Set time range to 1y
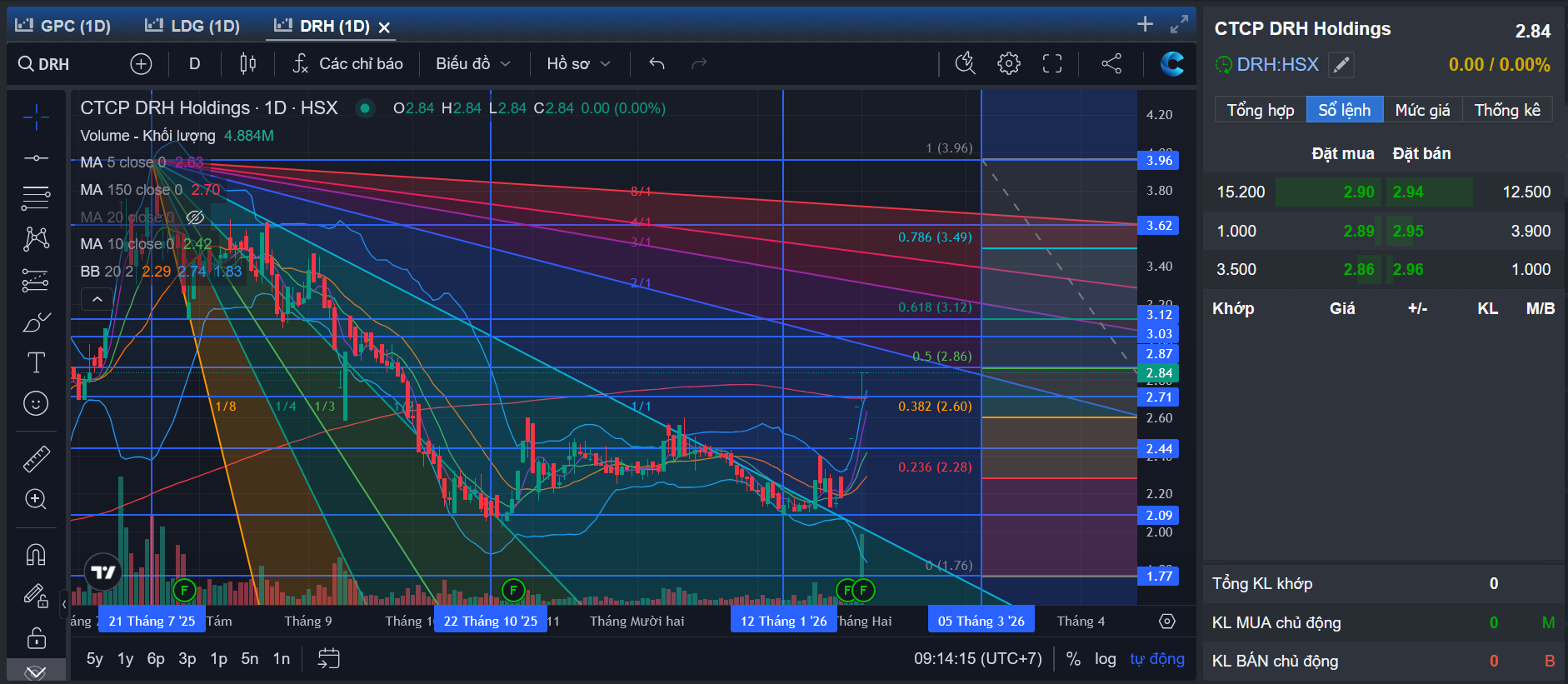The height and width of the screenshot is (684, 1568). (x=125, y=659)
